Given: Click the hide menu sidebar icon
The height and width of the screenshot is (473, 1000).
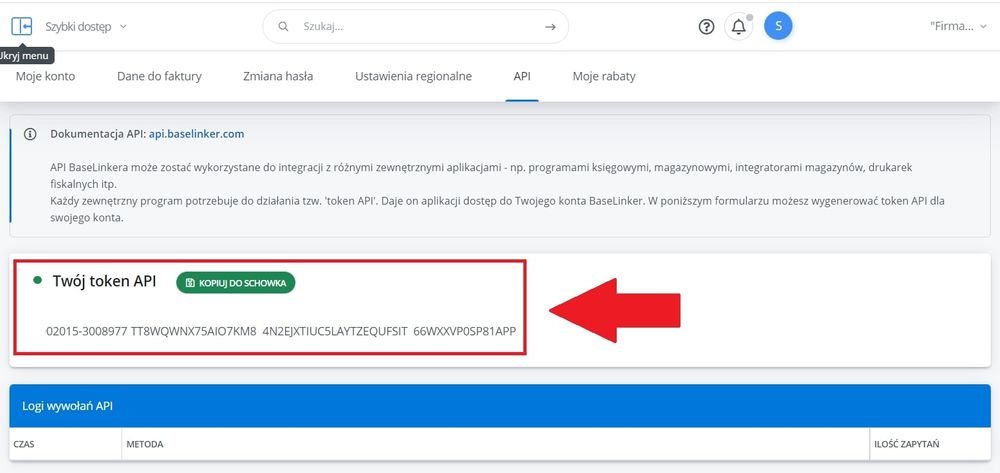Looking at the screenshot, I should [22, 26].
